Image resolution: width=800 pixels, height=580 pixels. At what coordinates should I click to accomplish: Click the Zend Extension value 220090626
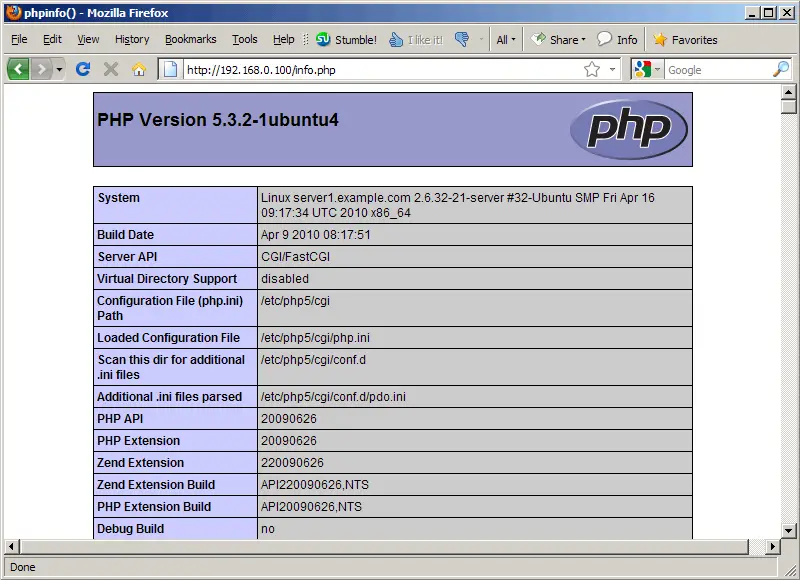(x=292, y=463)
